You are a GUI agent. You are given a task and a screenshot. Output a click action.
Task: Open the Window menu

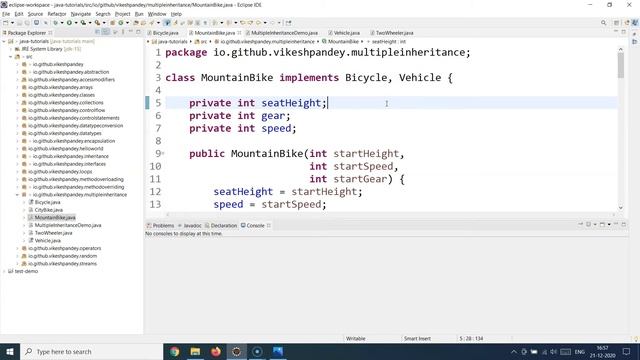(x=157, y=14)
